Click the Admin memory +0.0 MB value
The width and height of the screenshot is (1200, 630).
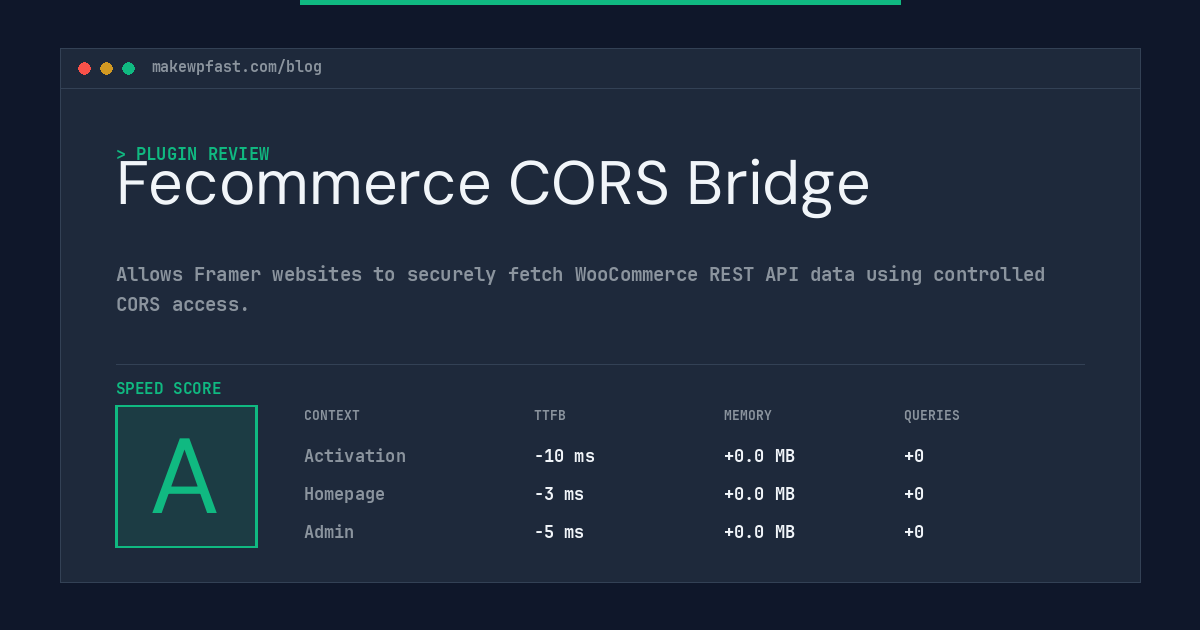point(759,532)
